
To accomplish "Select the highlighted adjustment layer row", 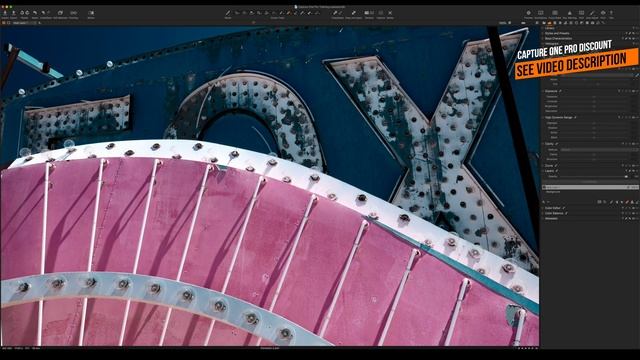I will pyautogui.click(x=591, y=187).
